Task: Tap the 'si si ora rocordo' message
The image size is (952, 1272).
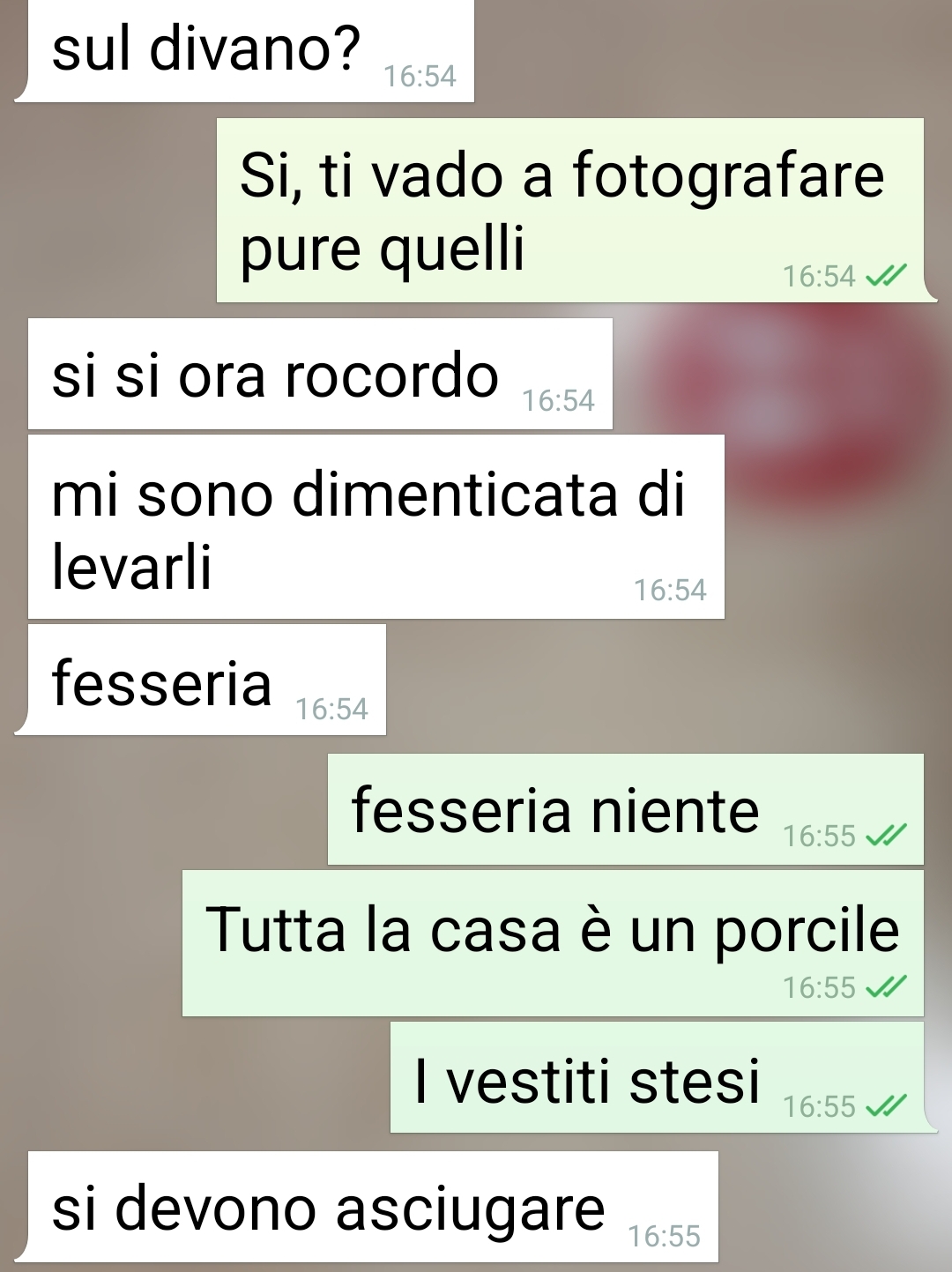Action: tap(320, 374)
